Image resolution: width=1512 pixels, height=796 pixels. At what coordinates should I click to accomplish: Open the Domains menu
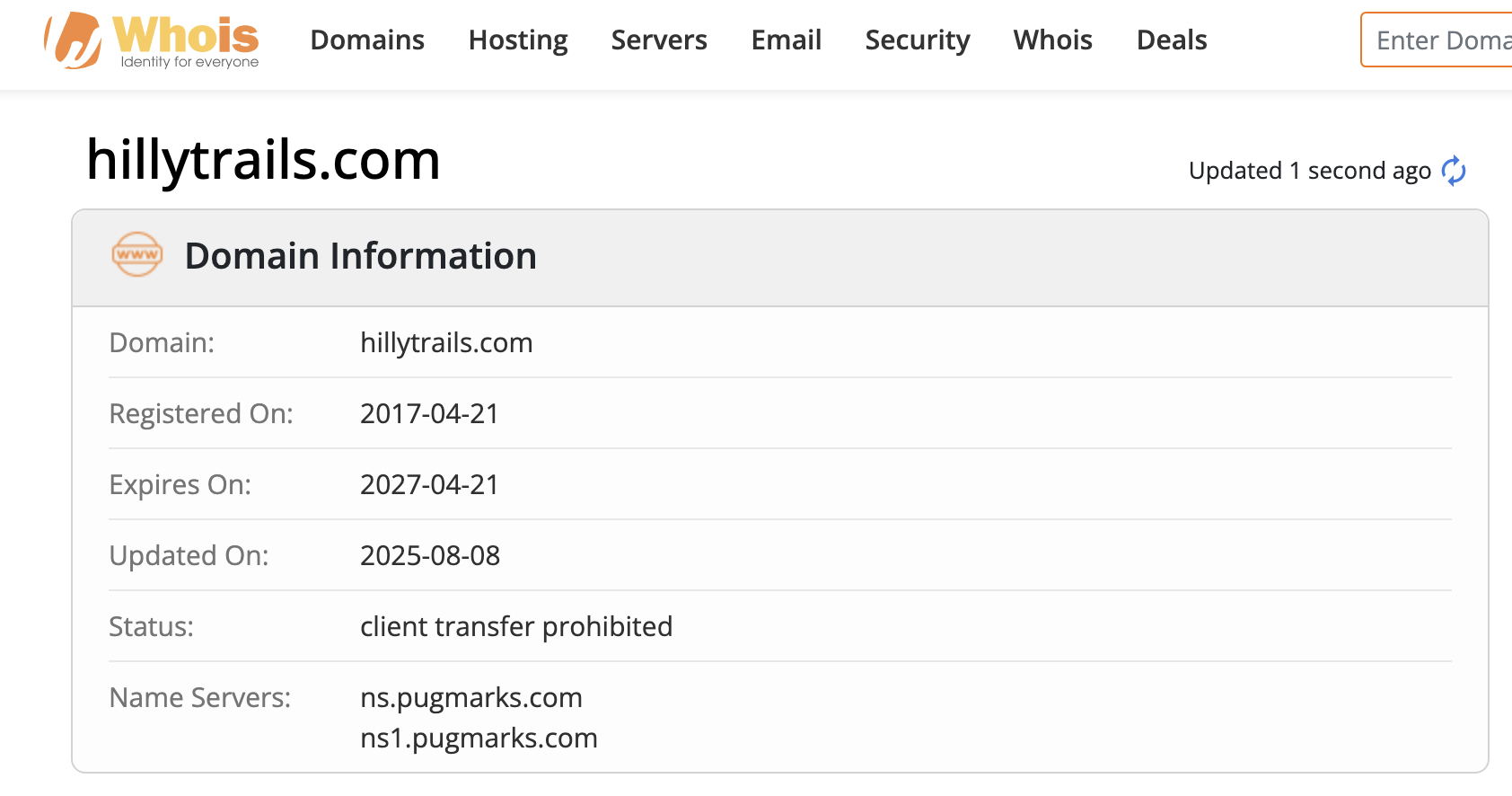(x=367, y=40)
